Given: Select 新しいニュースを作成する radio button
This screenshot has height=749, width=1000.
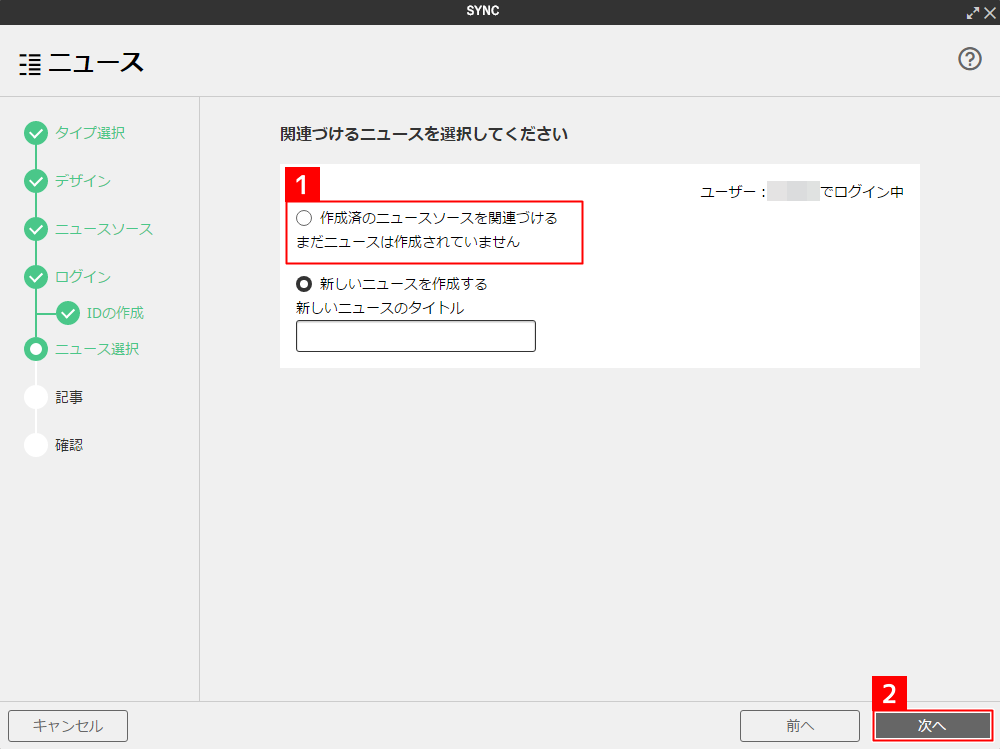Looking at the screenshot, I should point(304,284).
